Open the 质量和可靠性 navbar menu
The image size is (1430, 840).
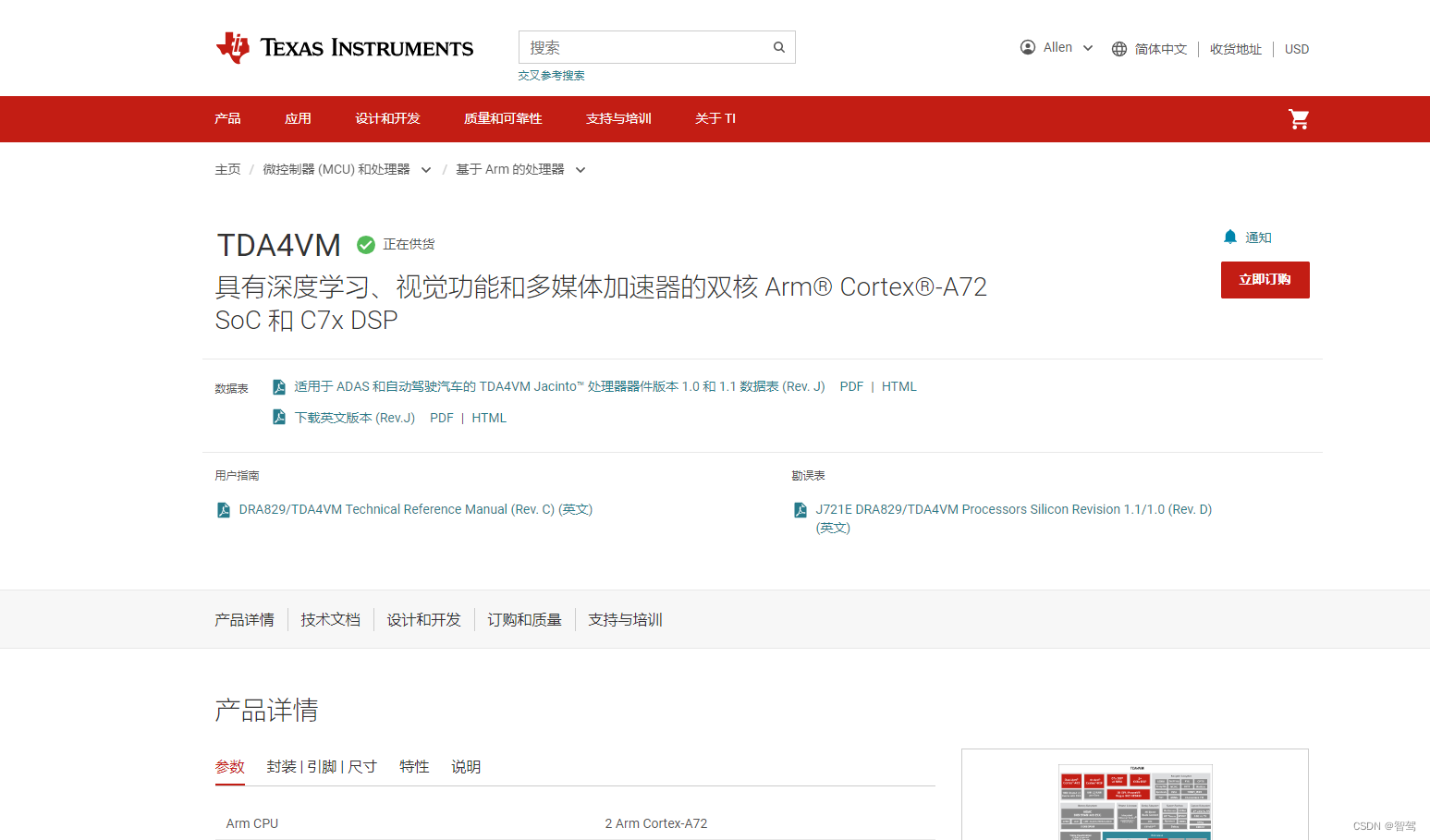503,118
